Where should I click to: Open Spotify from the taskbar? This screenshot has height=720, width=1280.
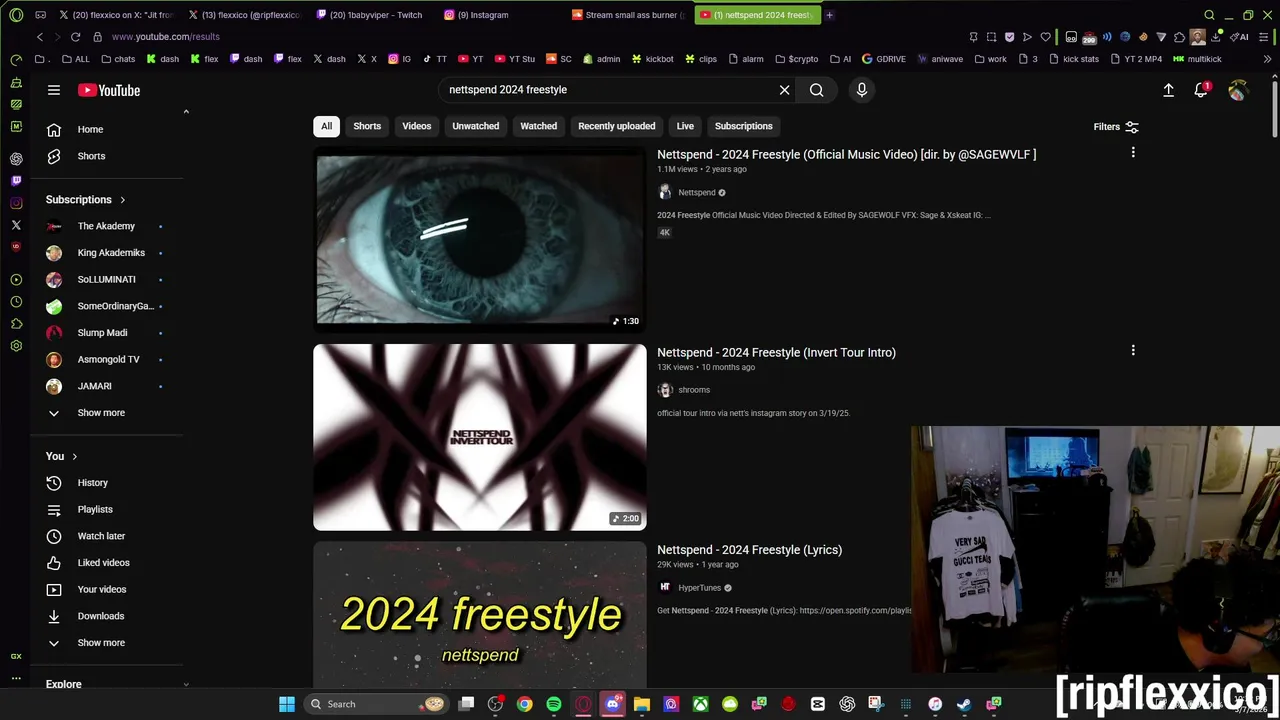[554, 704]
